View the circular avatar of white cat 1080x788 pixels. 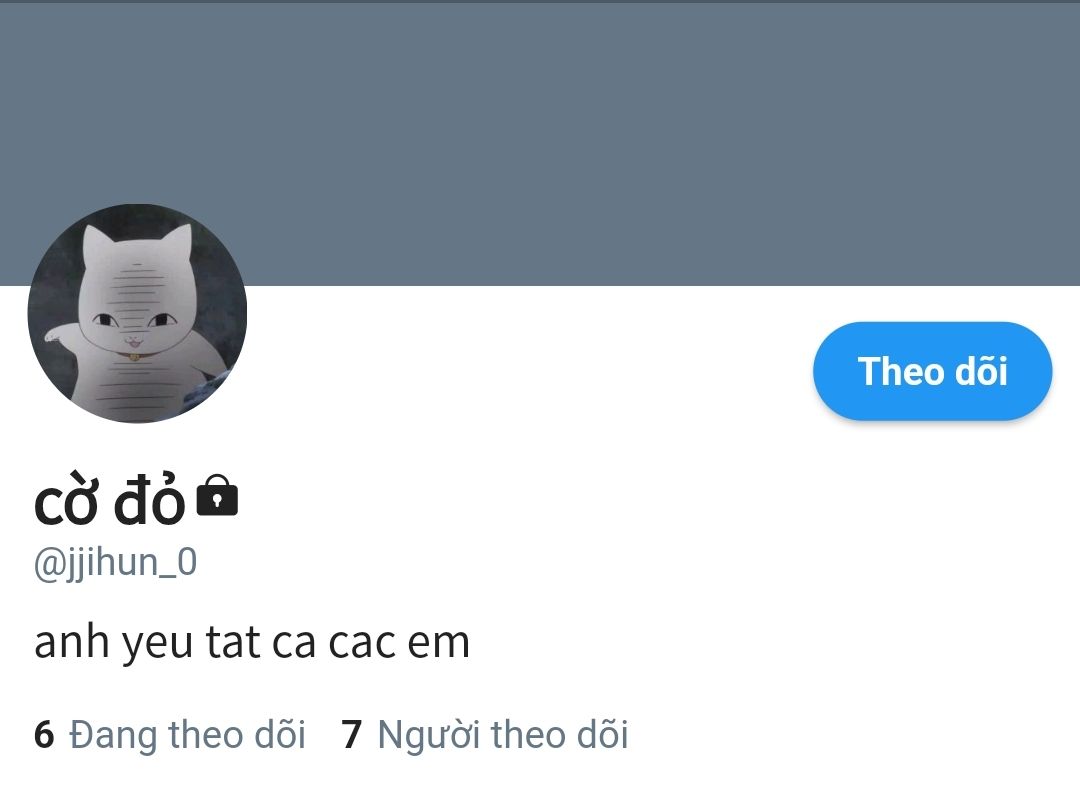[x=137, y=313]
